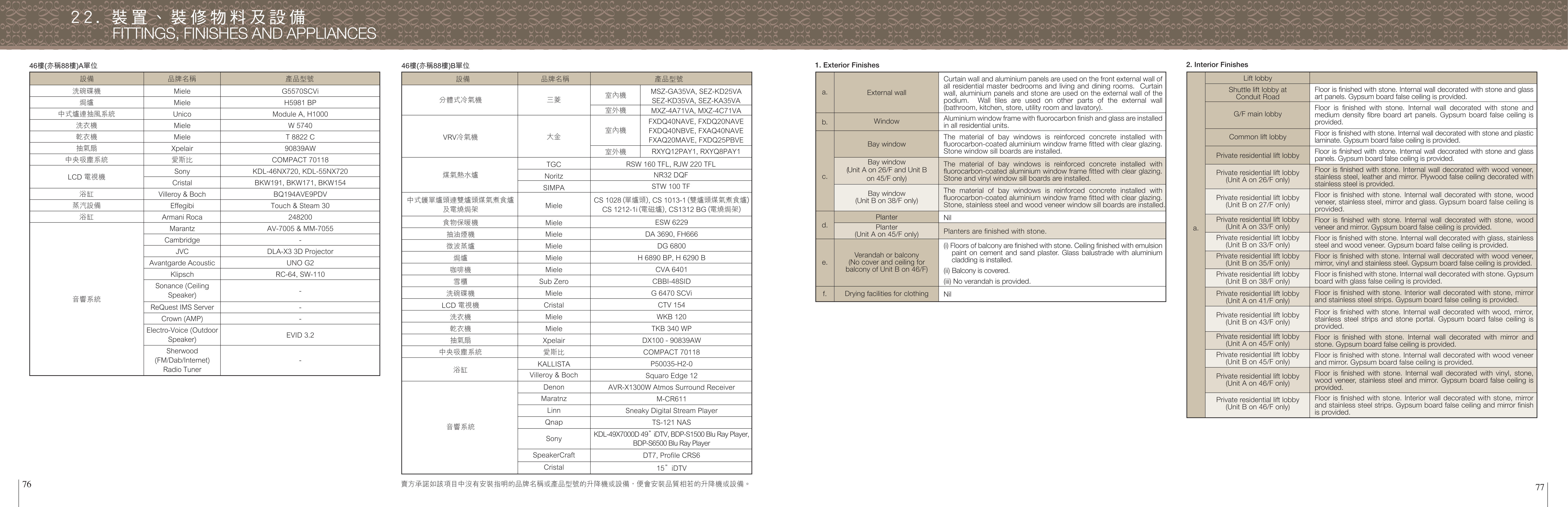Click brand name 'Armani Roca'

click(182, 217)
